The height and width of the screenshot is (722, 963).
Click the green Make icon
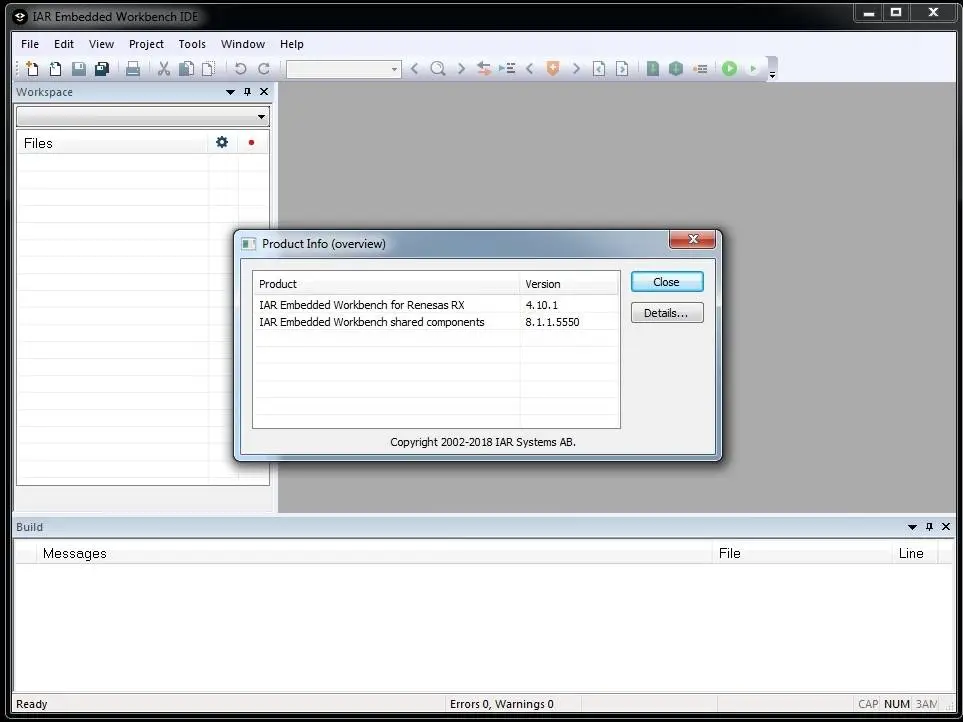coord(676,69)
